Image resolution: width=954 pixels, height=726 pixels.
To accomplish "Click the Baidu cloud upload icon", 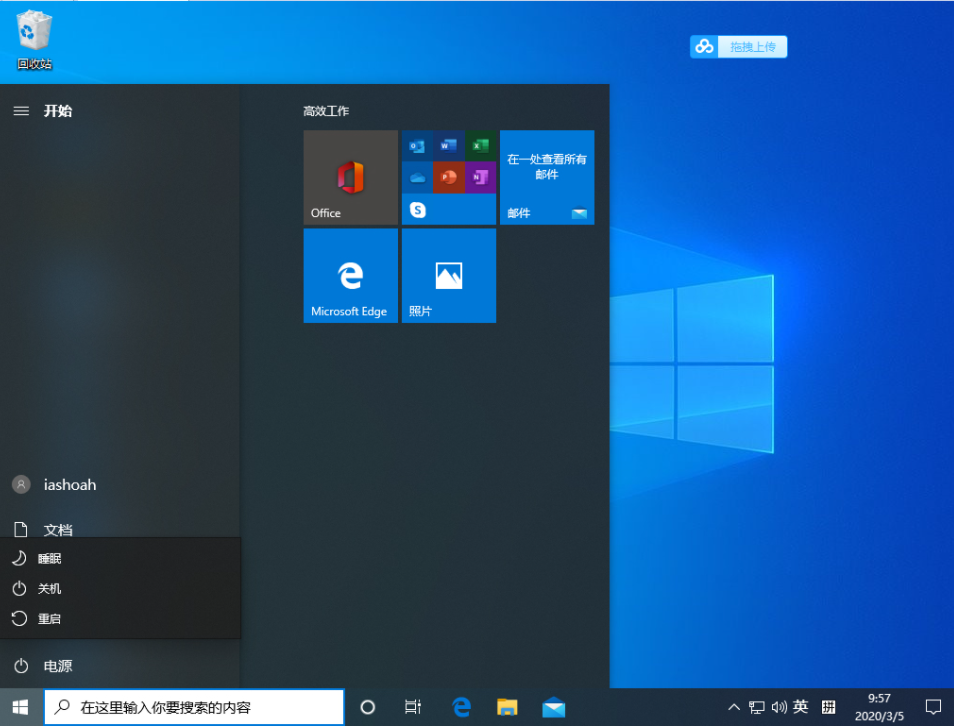I will (x=704, y=47).
